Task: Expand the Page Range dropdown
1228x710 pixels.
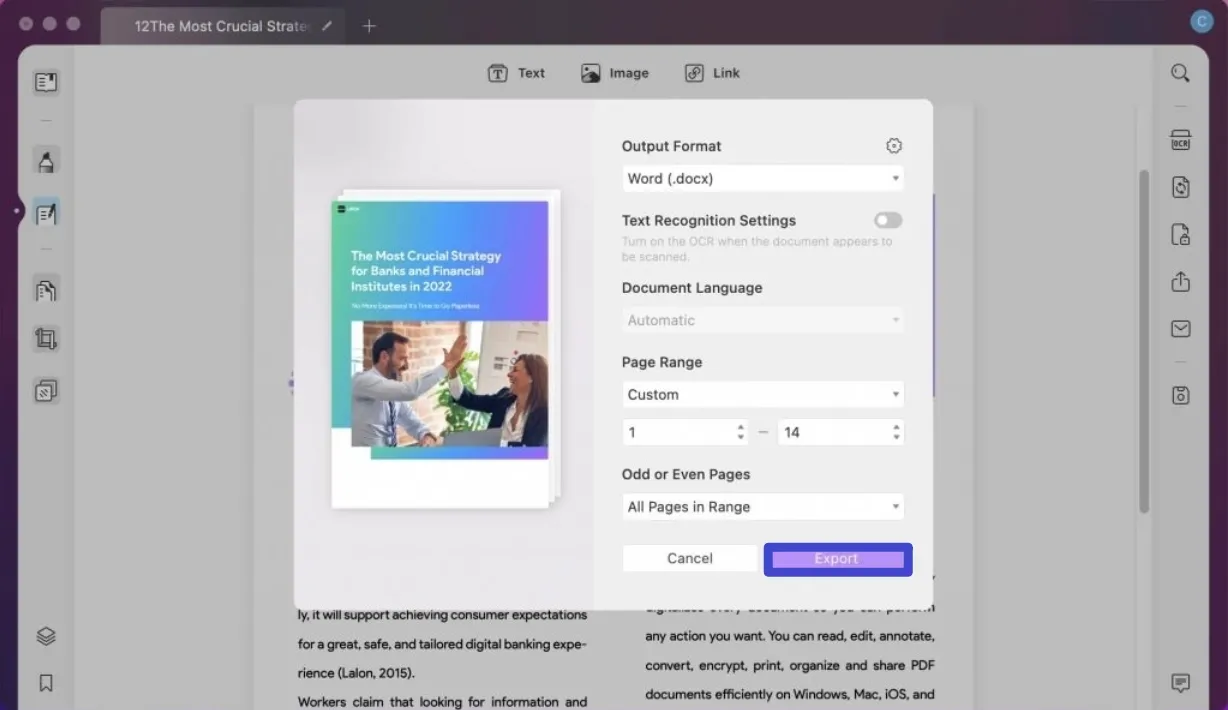Action: coord(763,394)
